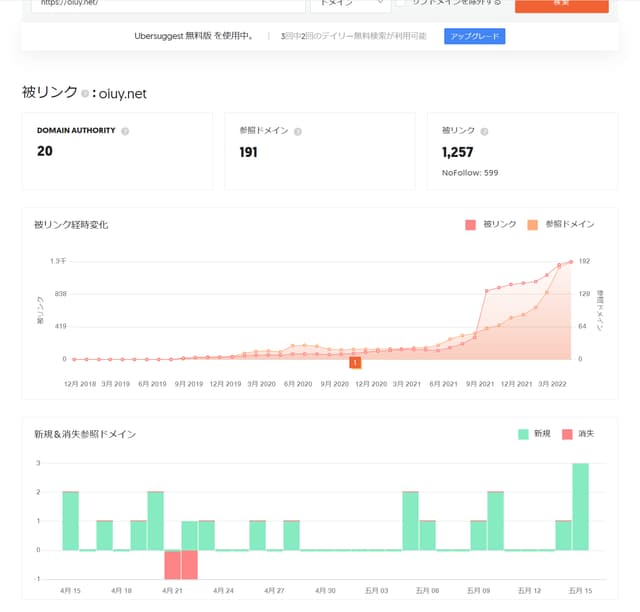
Task: Click the 新規＆消失参照ドメイン chart title
Action: pos(85,434)
